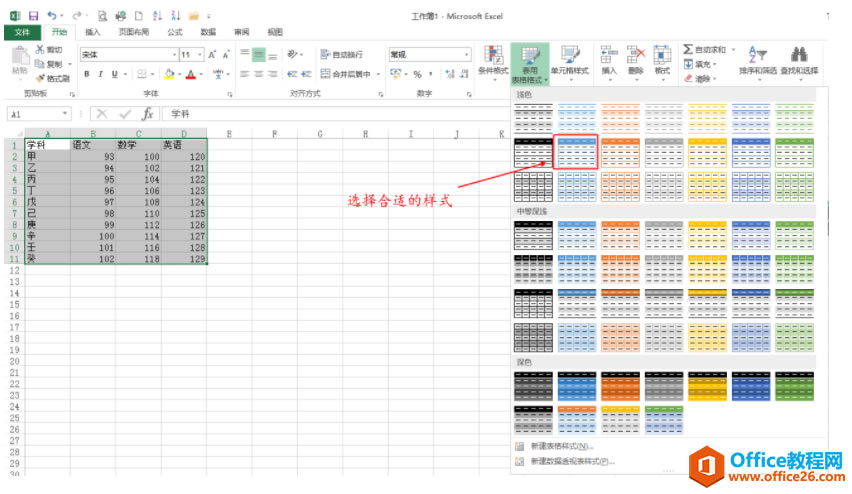Viewport: 852px width, 494px height.
Task: Click the percent style % icon
Action: pyautogui.click(x=417, y=74)
